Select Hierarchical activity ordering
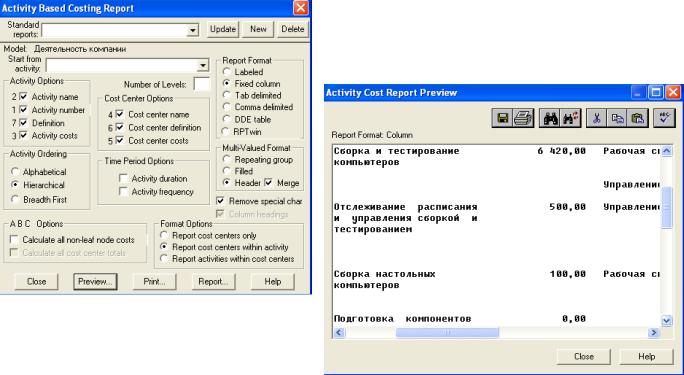The image size is (684, 375). 15,185
